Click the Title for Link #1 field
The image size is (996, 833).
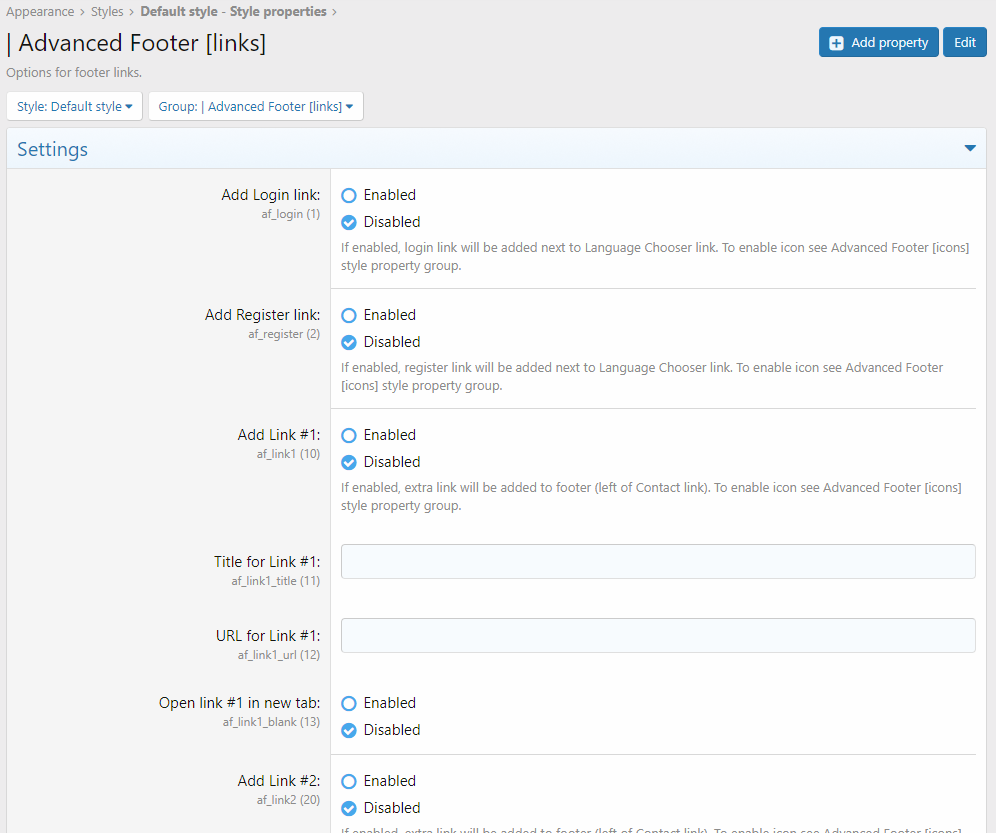tap(657, 562)
